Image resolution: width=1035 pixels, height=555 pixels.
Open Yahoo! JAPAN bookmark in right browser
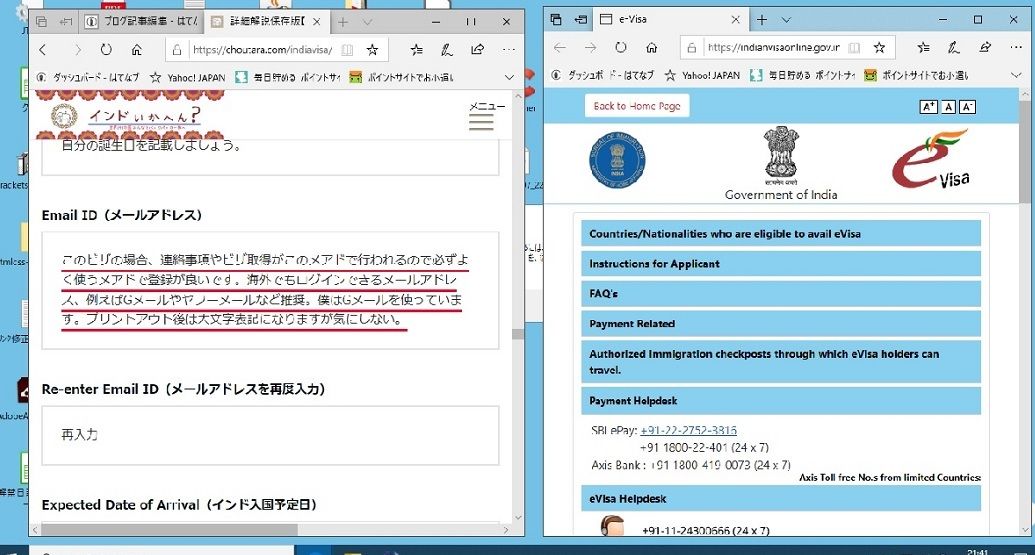coord(702,75)
